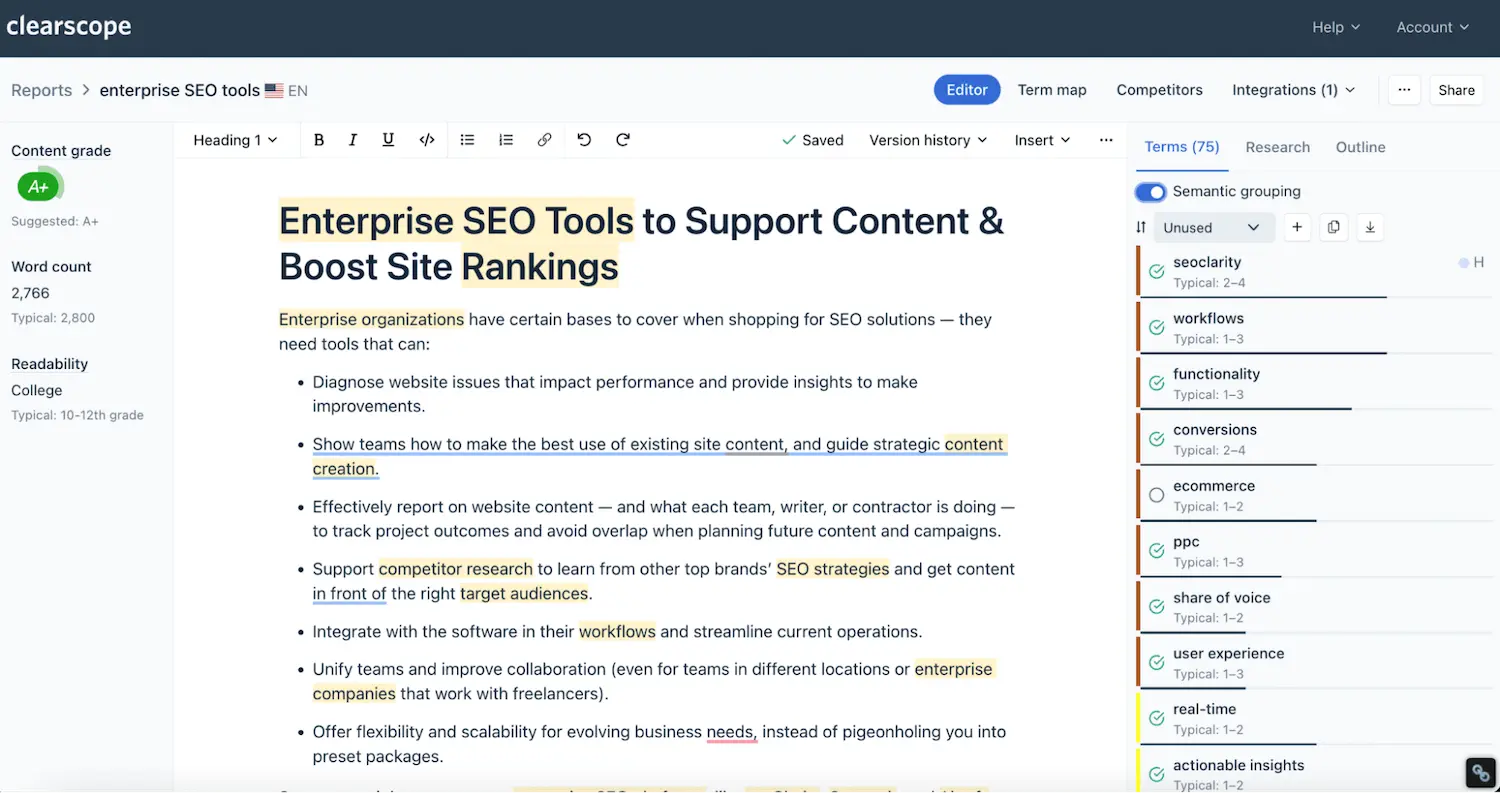Open the download terms icon in Terms panel
Viewport: 1500px width, 793px height.
[1370, 227]
